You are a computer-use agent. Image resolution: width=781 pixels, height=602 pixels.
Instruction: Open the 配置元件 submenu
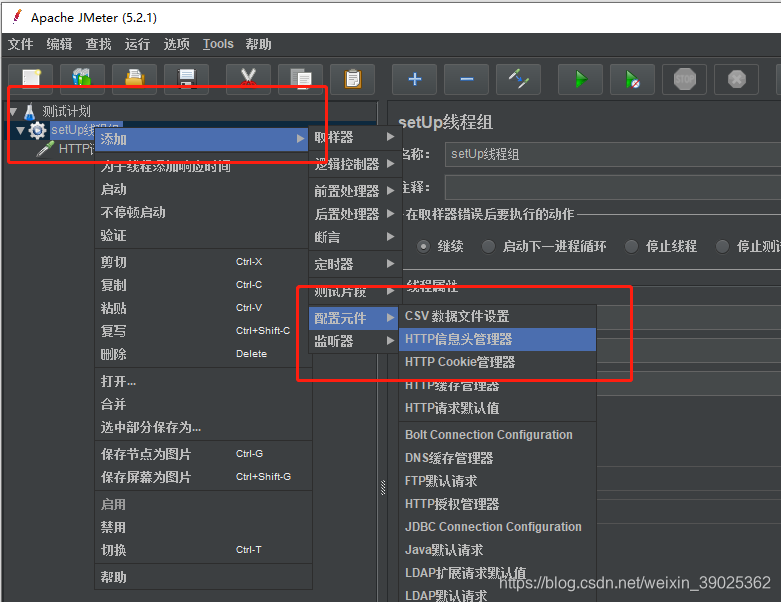pos(354,318)
